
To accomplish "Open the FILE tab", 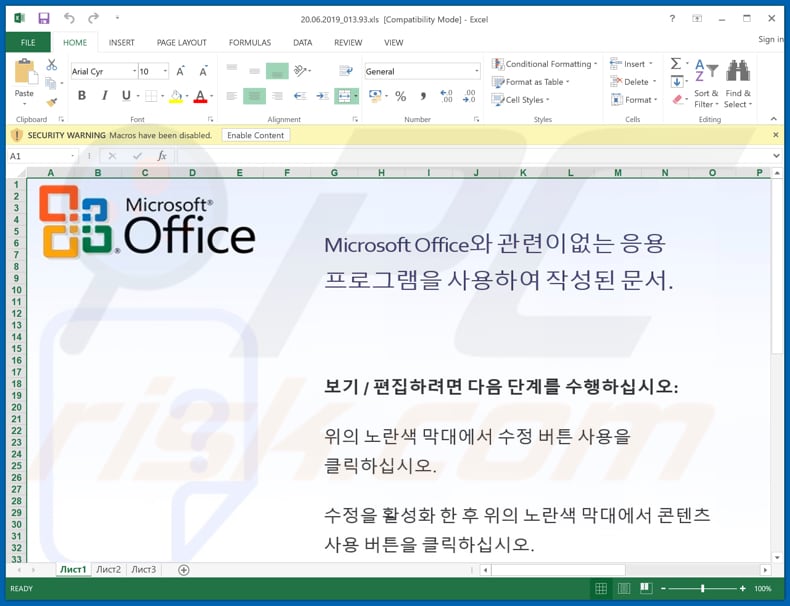I will (28, 42).
